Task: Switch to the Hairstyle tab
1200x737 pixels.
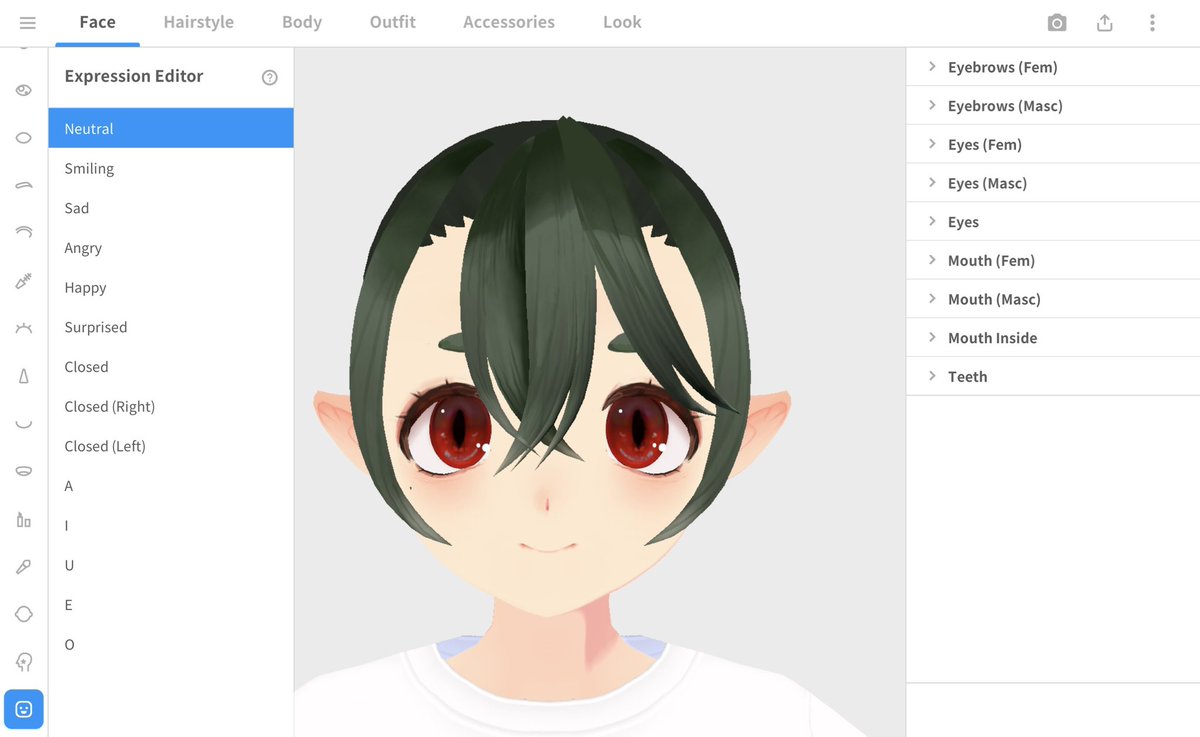Action: [198, 22]
